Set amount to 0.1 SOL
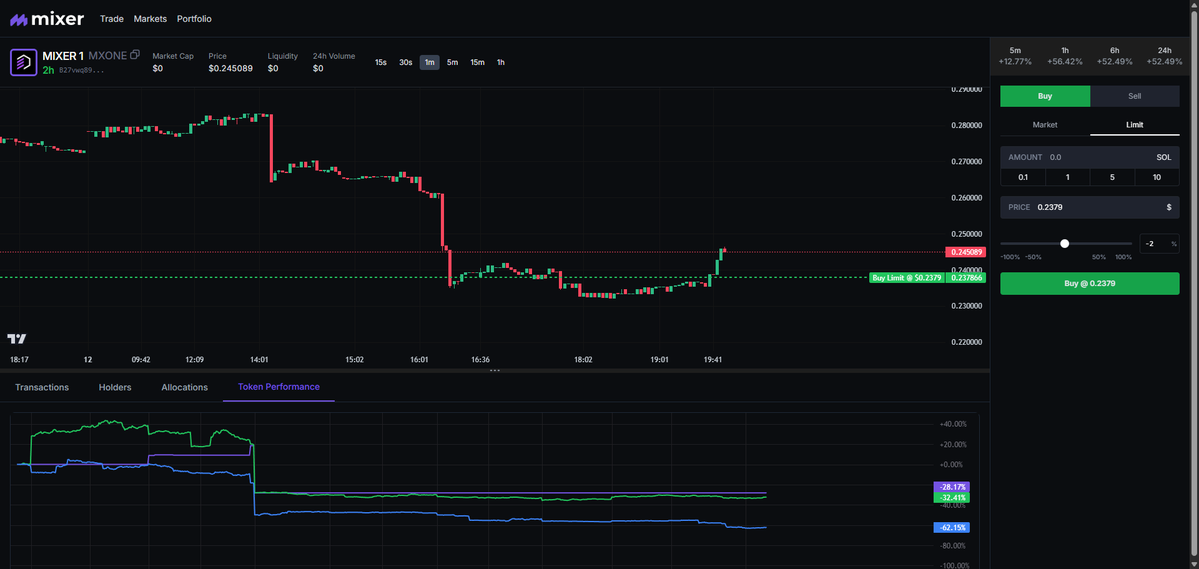1199x569 pixels. coord(1023,177)
